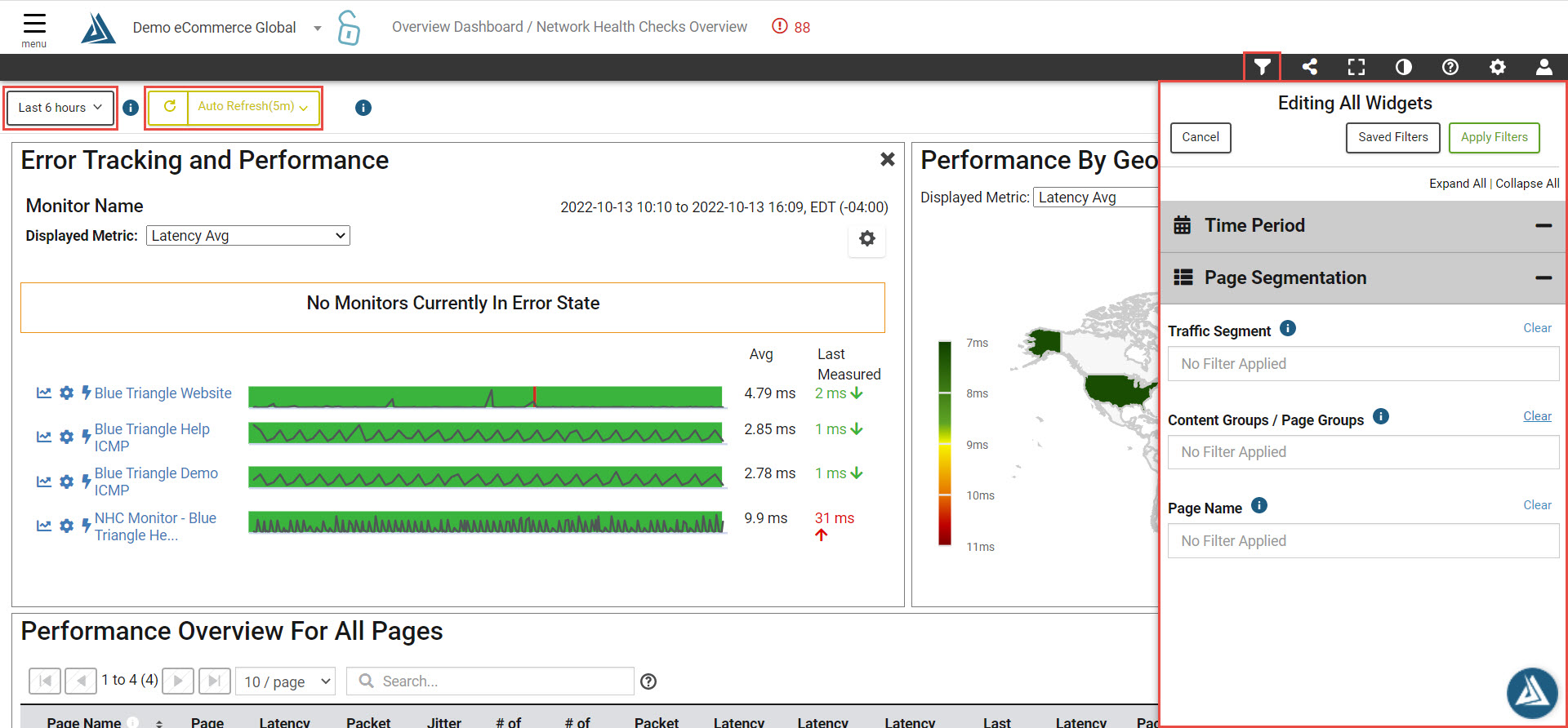Open the settings gear in toolbar
This screenshot has height=728, width=1568.
[x=1498, y=67]
